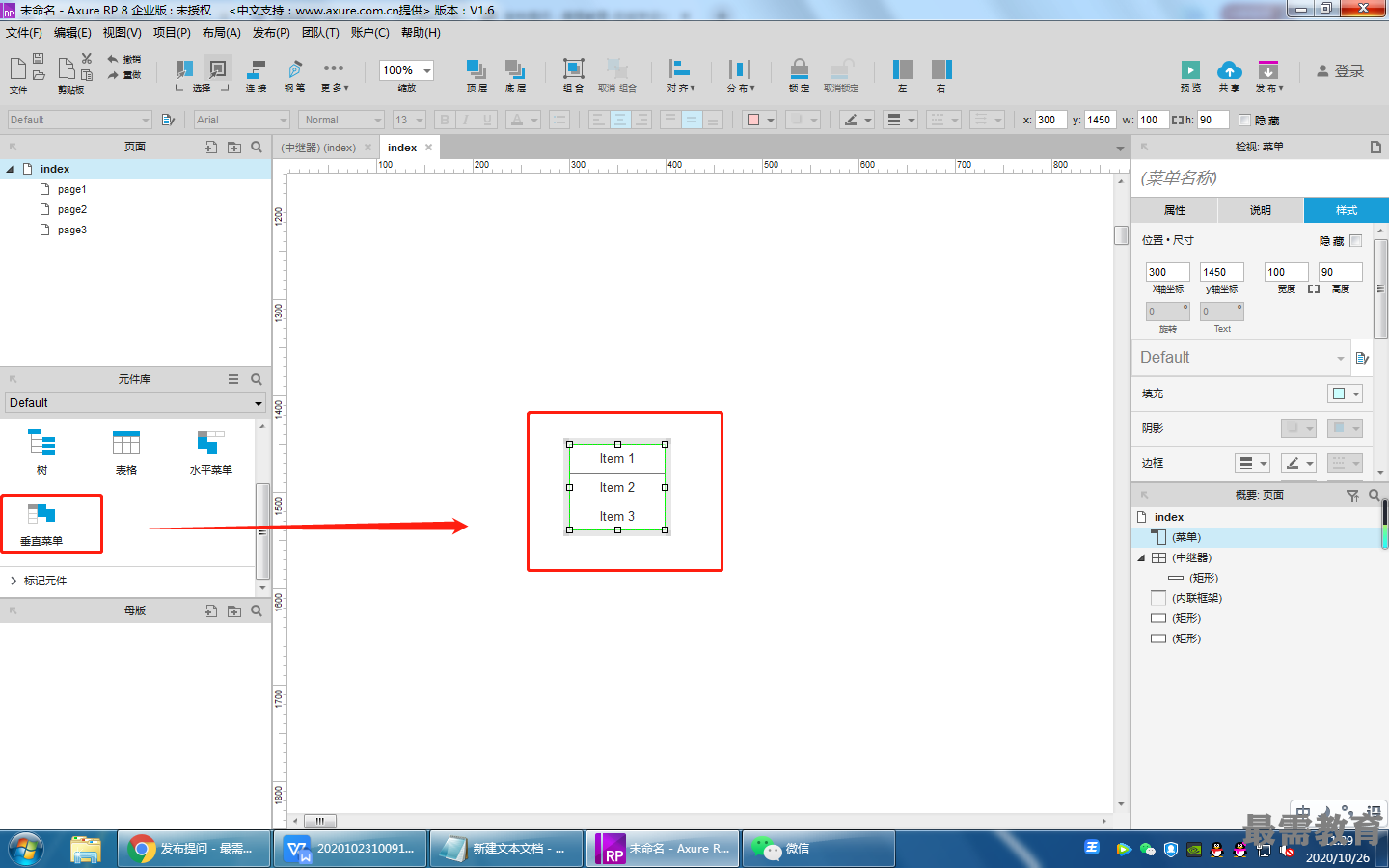Click the 底层 send to back icon
The image size is (1389, 868).
coord(515,75)
